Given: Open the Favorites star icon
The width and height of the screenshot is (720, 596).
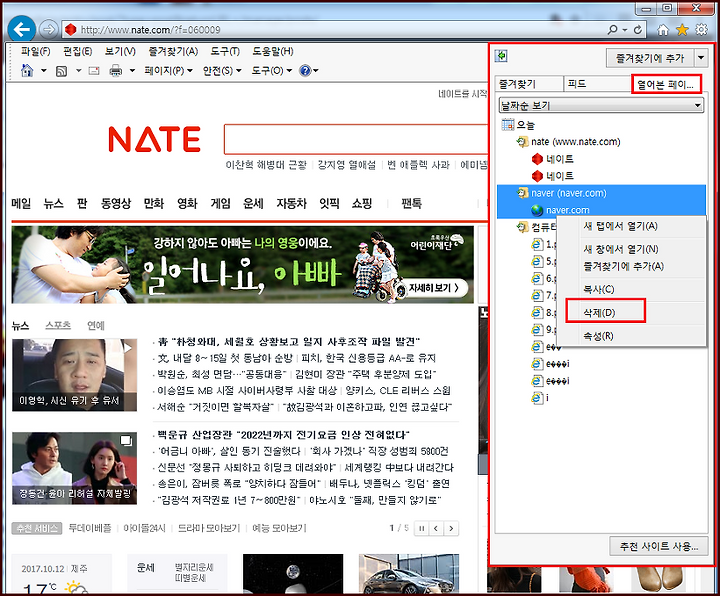Looking at the screenshot, I should (682, 30).
